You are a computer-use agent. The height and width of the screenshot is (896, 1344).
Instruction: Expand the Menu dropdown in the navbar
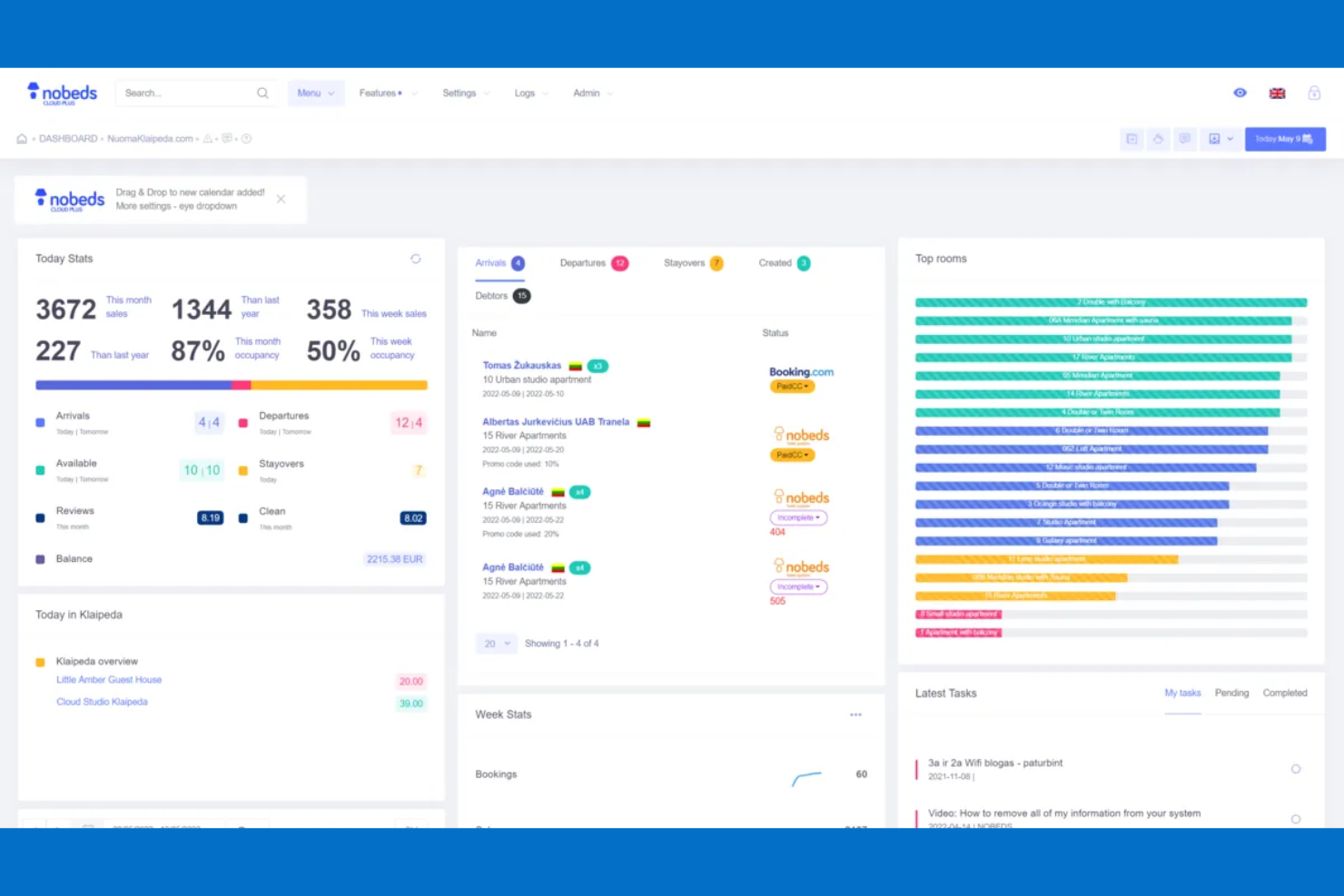(315, 93)
